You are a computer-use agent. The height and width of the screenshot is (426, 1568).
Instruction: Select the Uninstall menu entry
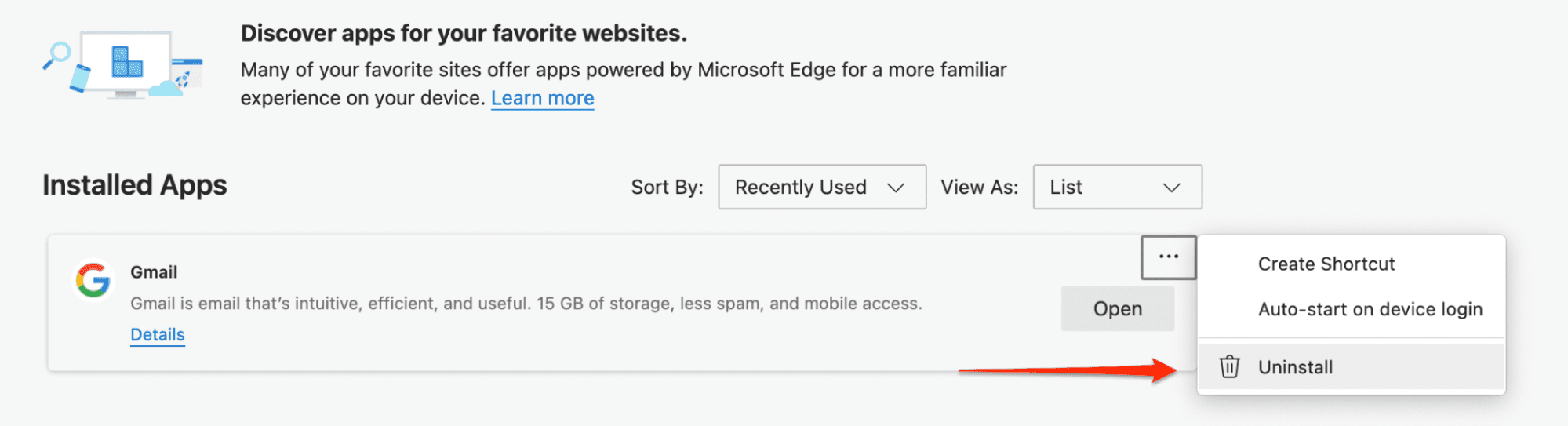point(1295,367)
